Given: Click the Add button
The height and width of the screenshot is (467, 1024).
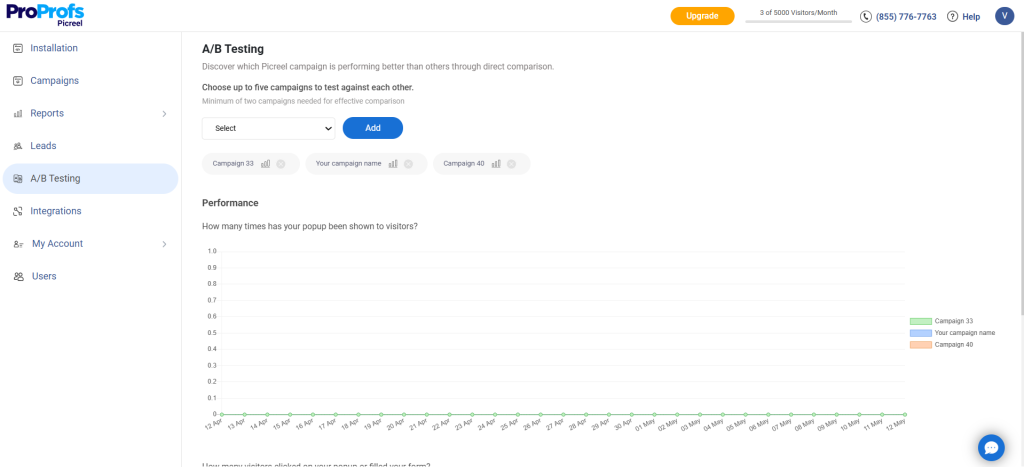Looking at the screenshot, I should pos(372,128).
